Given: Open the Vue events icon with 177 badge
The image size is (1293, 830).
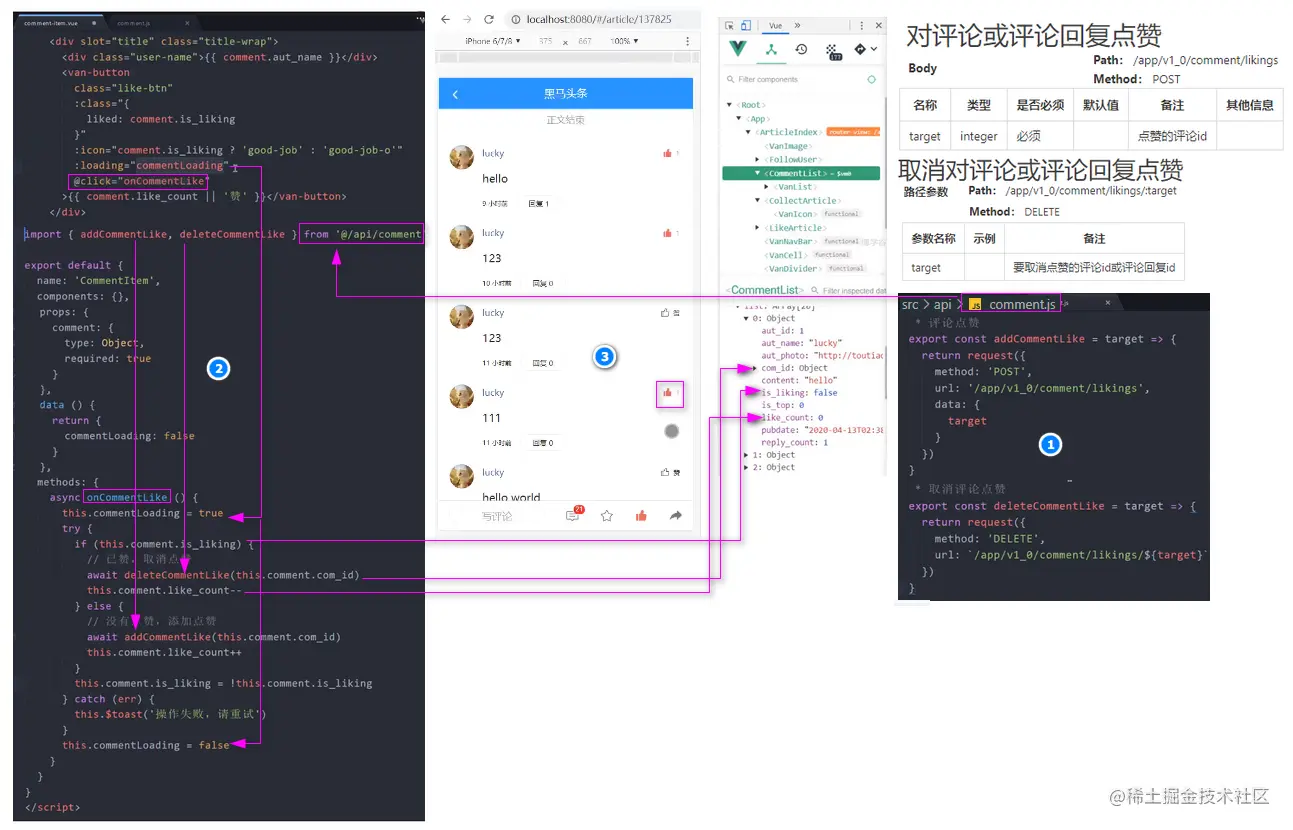Looking at the screenshot, I should coord(834,50).
